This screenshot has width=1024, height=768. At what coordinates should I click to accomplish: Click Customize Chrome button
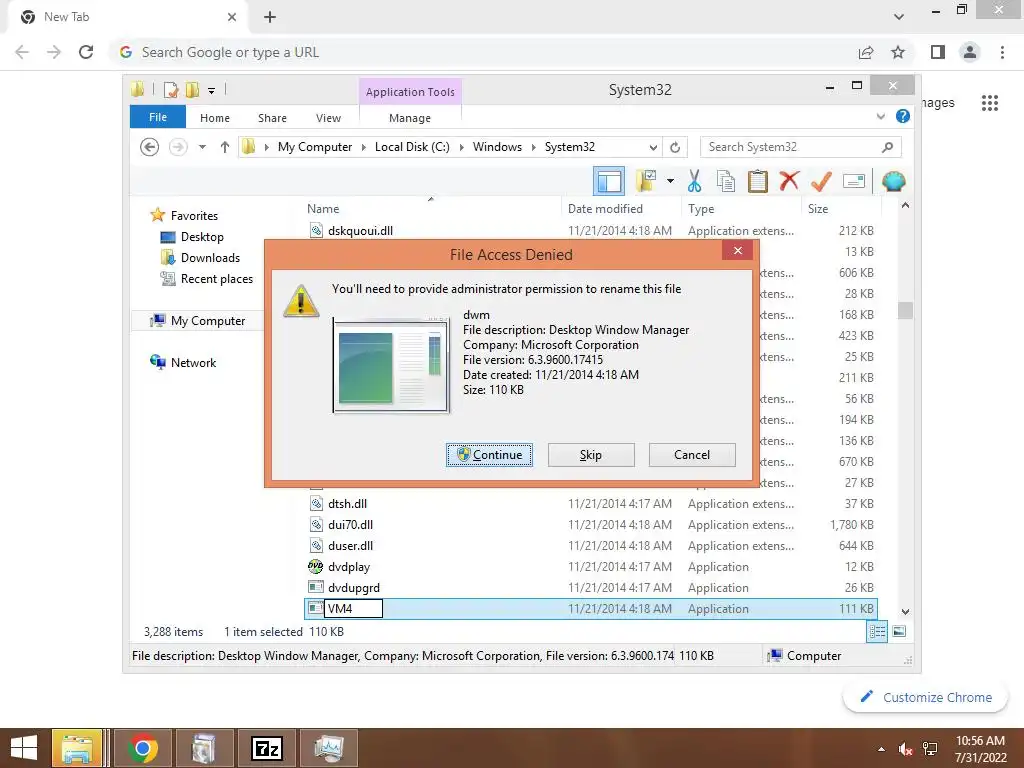(925, 697)
